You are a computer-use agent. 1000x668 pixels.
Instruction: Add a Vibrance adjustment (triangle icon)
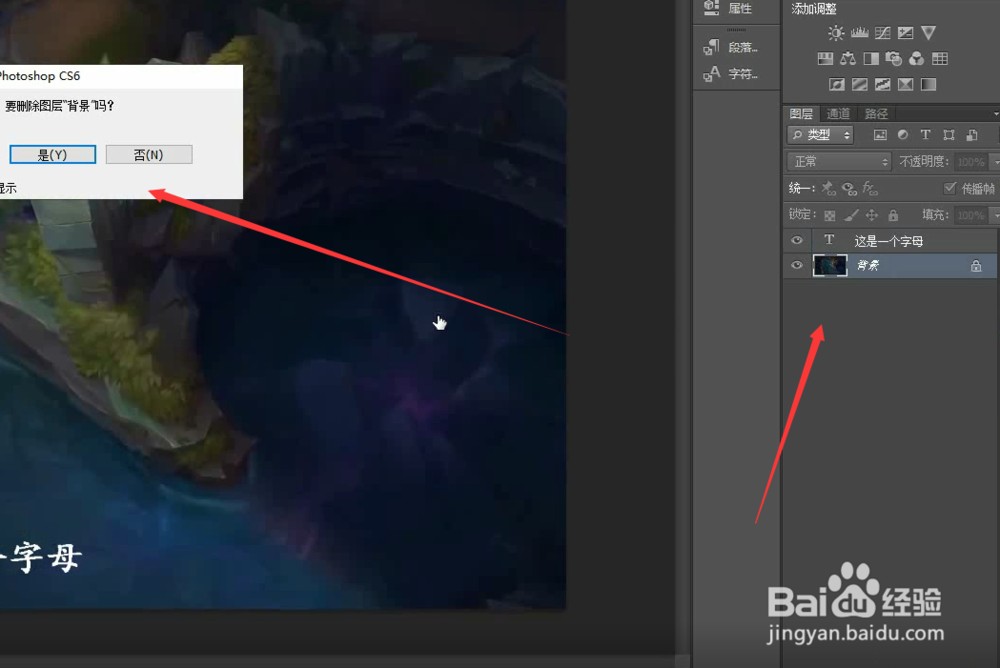coord(929,33)
